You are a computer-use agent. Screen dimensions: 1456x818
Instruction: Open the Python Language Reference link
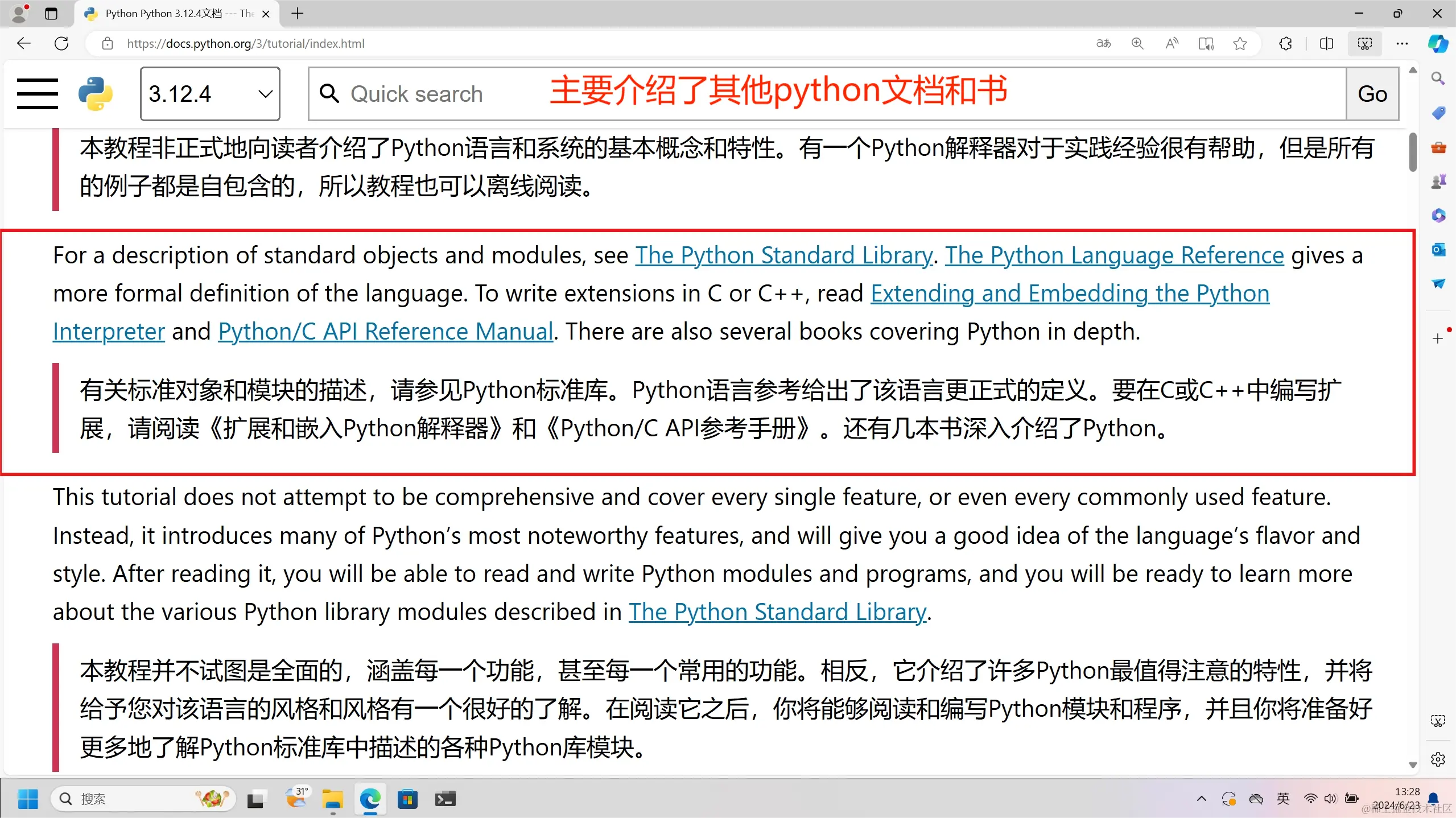coord(1114,255)
